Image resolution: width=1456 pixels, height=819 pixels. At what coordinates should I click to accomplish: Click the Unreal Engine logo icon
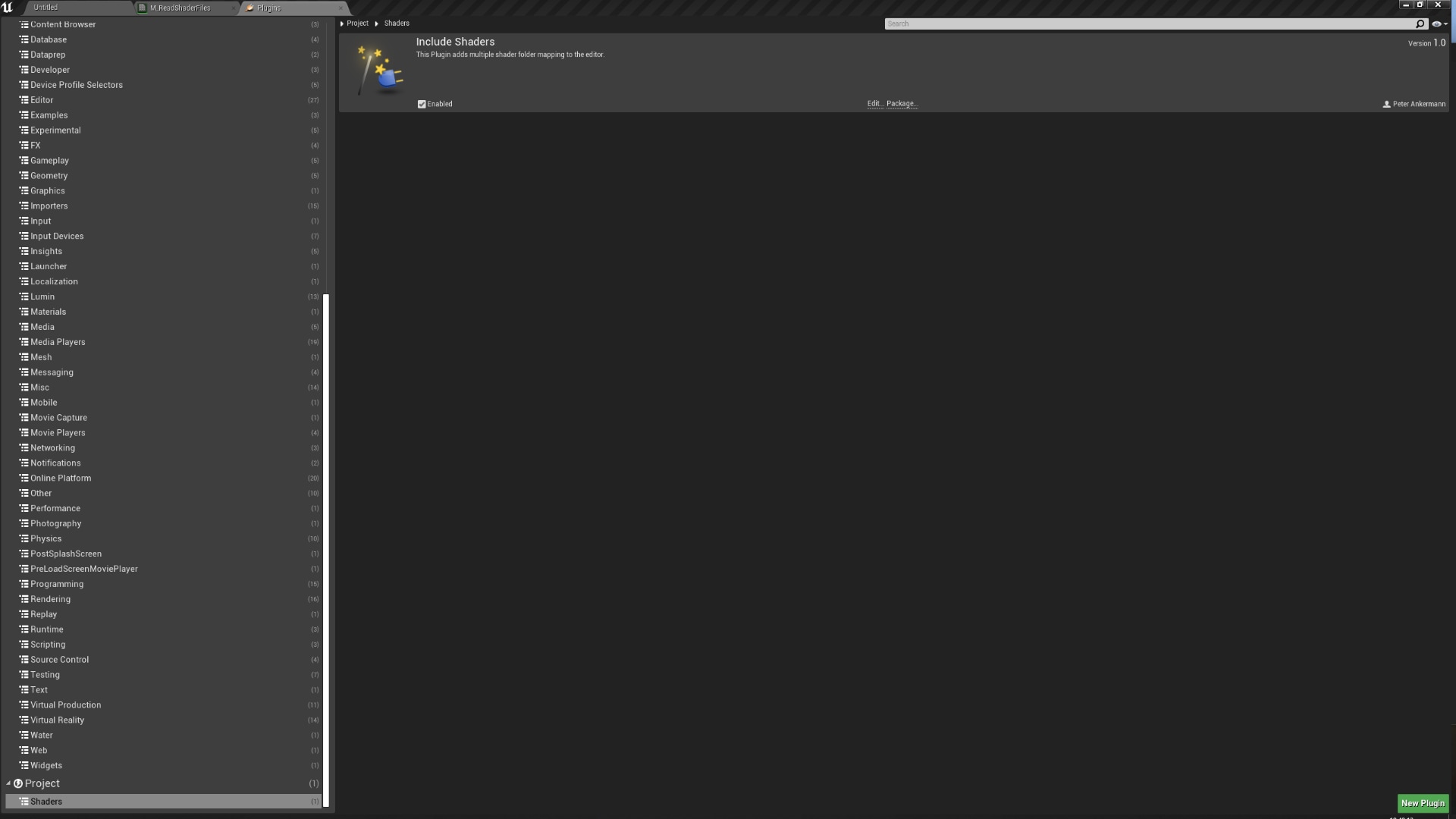[x=8, y=8]
